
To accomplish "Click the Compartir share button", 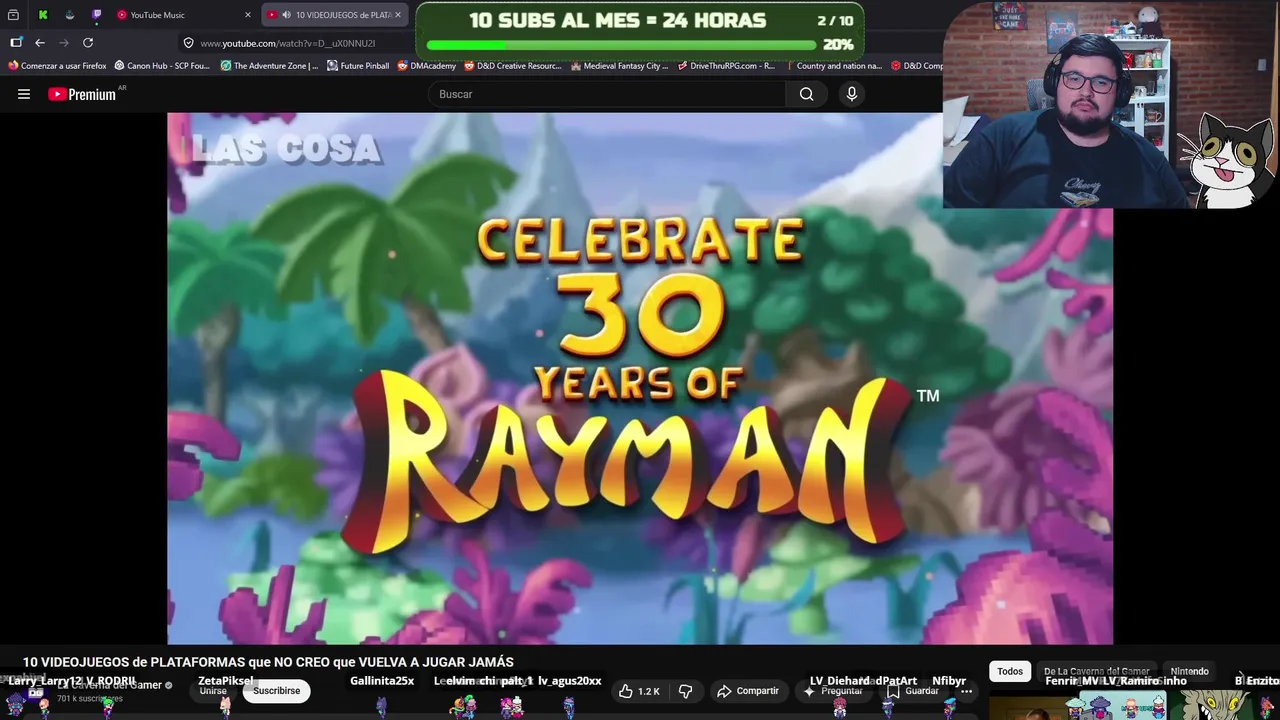I will (x=747, y=691).
